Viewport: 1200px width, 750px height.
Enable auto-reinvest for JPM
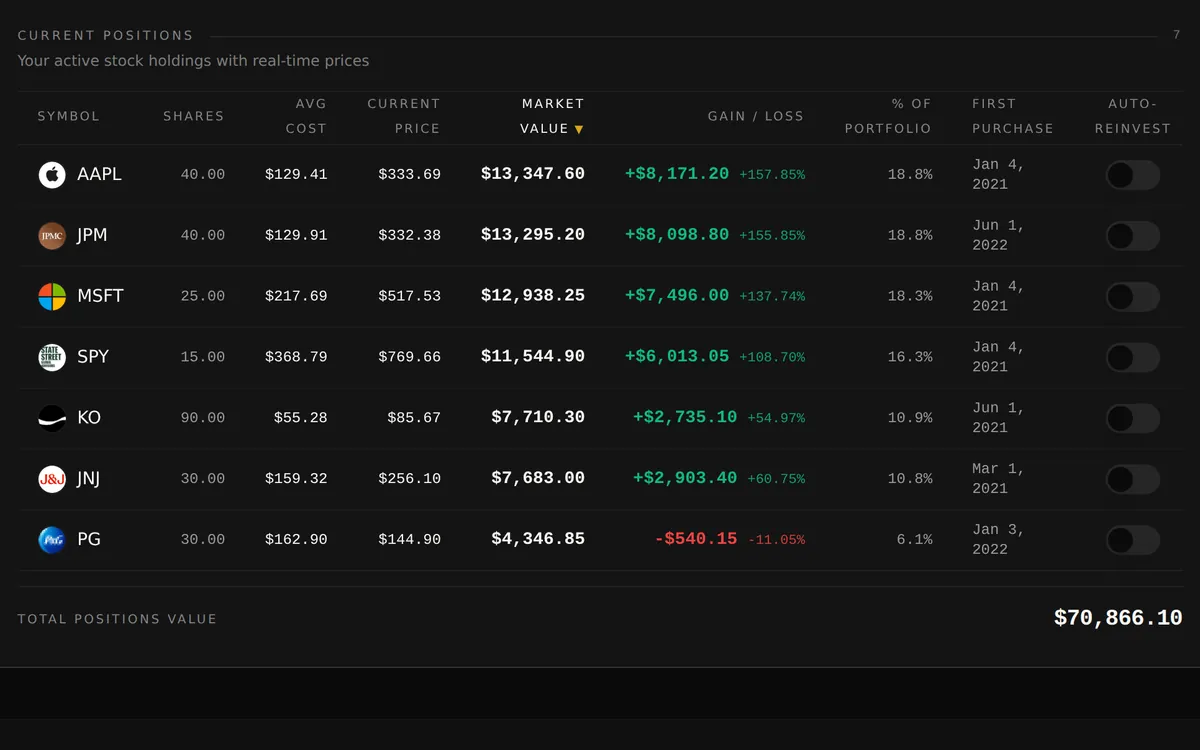point(1133,236)
